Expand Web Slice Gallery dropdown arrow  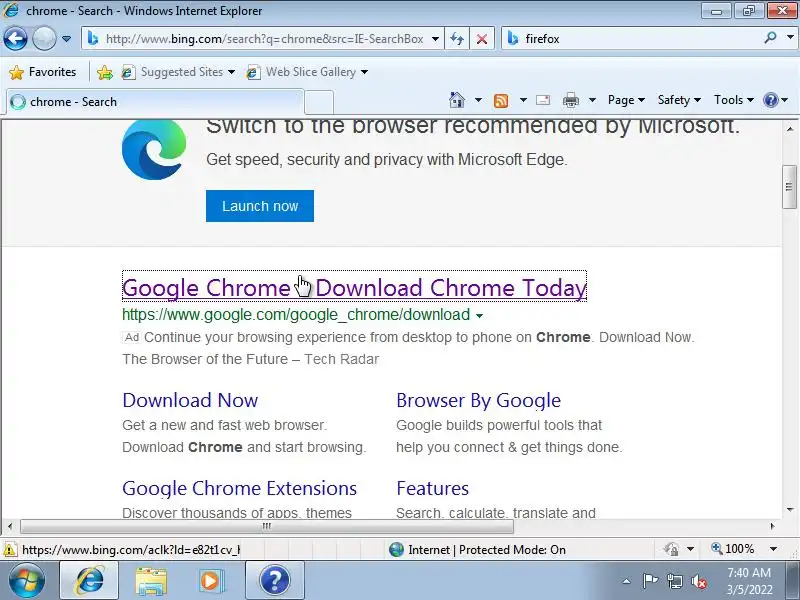point(364,72)
